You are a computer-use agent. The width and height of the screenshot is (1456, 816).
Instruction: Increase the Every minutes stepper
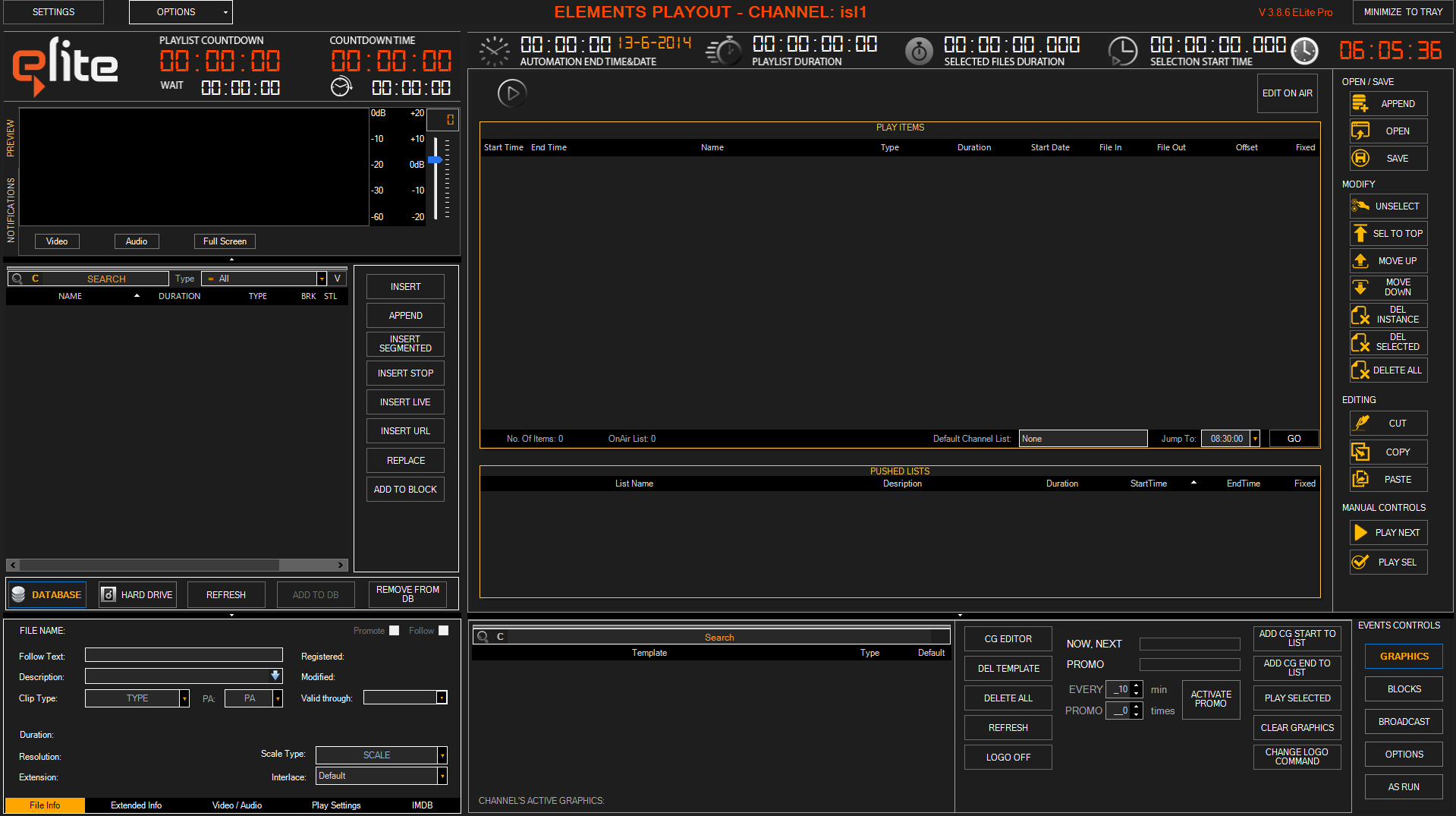1136,685
